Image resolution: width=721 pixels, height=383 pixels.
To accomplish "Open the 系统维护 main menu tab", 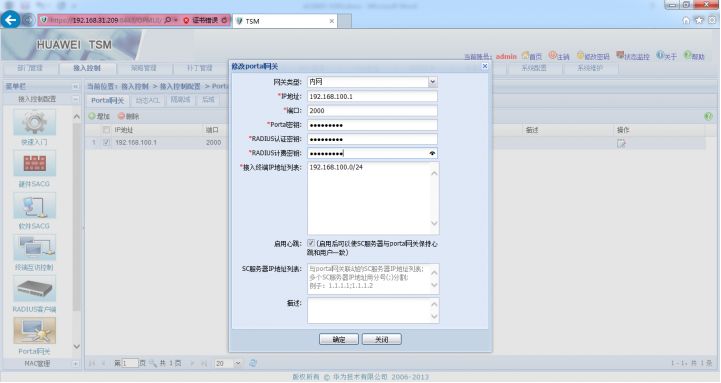I will click(590, 68).
